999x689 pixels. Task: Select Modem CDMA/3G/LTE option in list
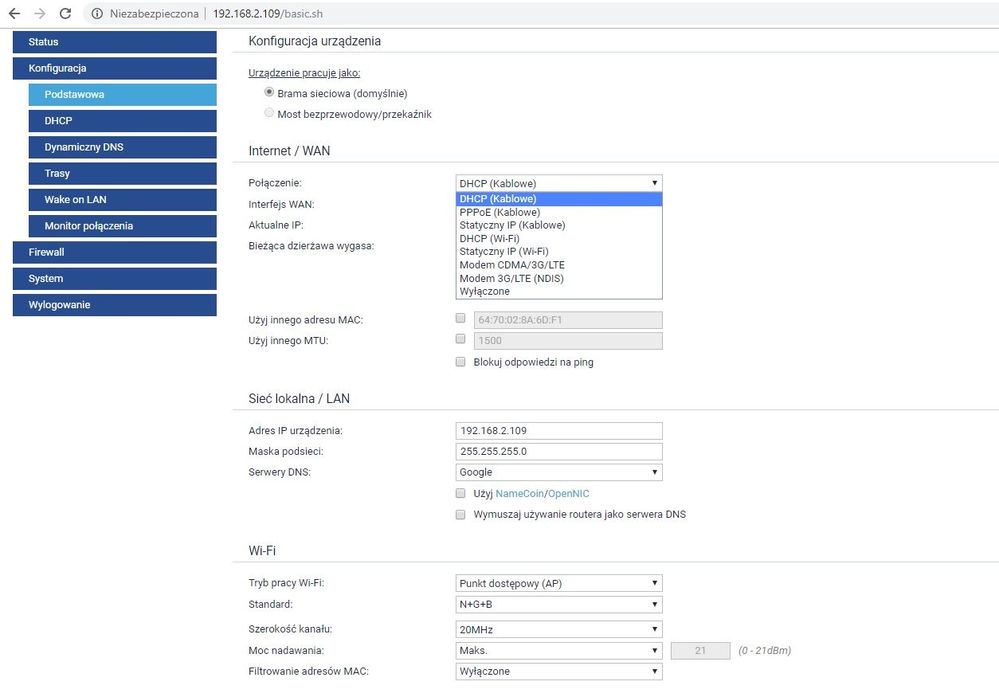point(510,265)
